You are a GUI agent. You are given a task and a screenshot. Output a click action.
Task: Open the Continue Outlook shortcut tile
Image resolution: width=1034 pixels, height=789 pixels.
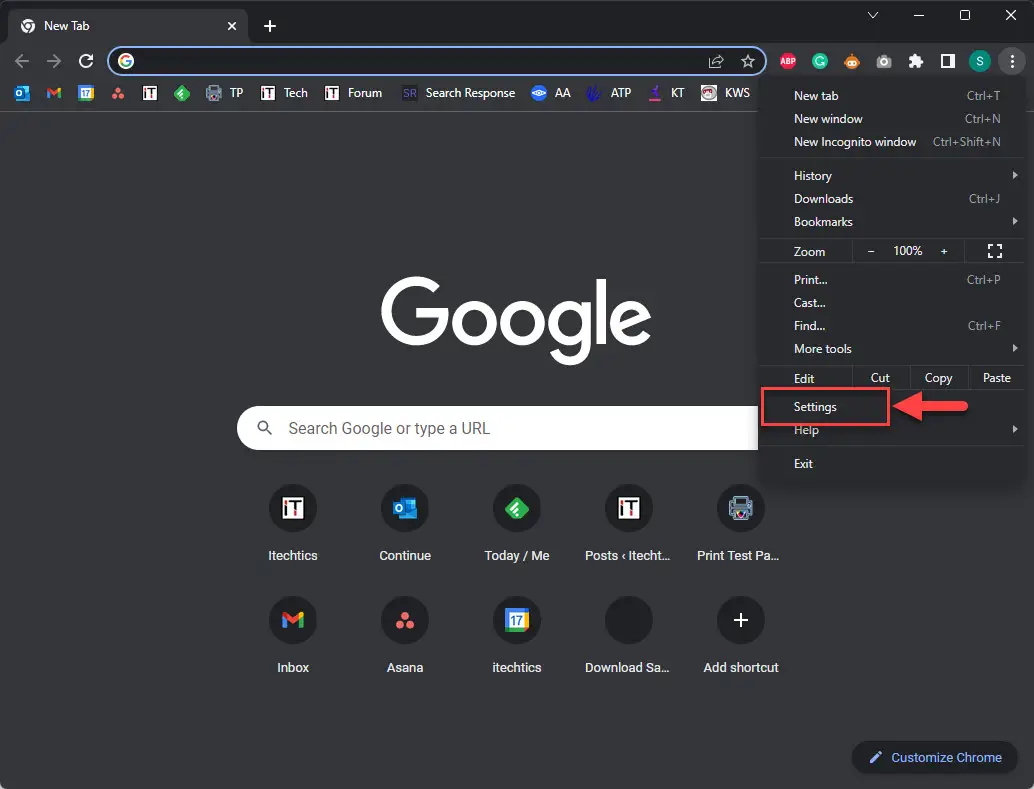click(405, 523)
